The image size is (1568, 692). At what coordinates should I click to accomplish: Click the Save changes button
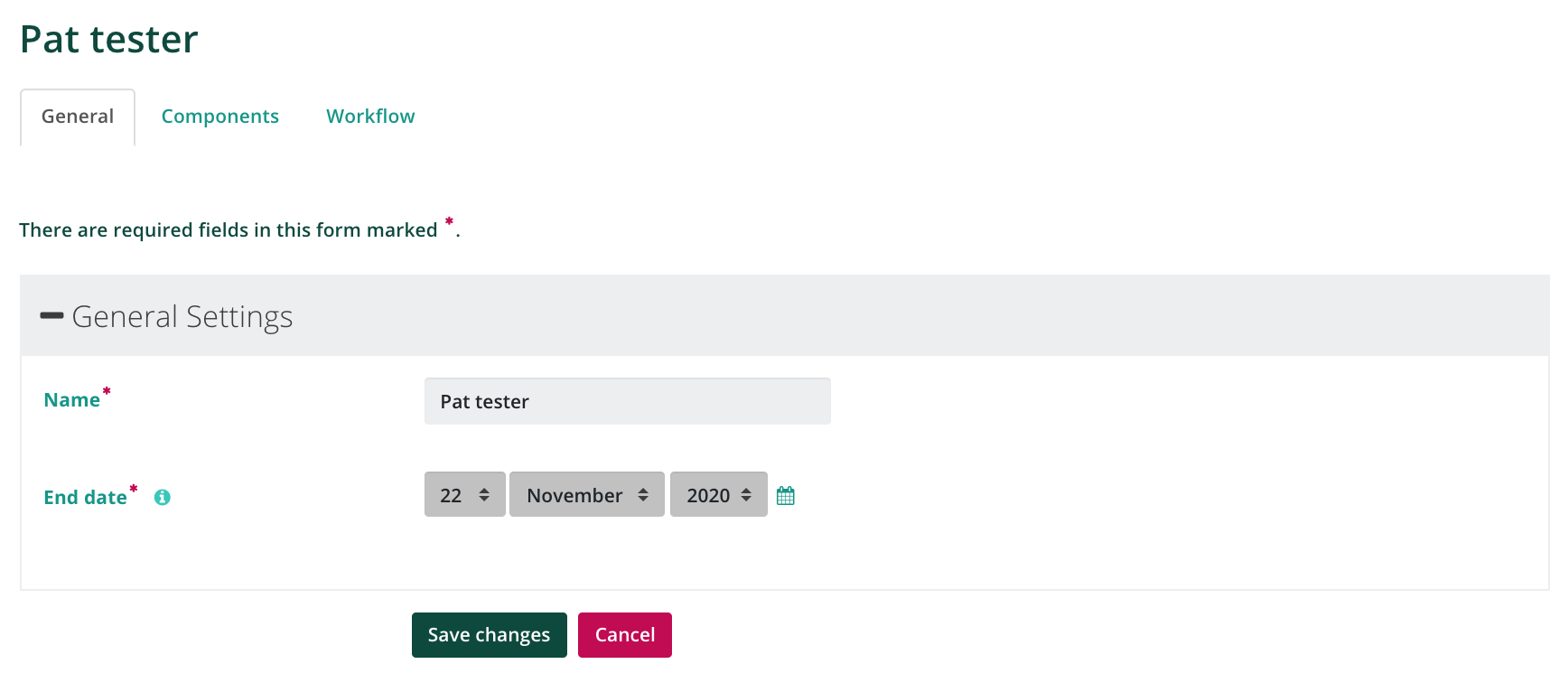coord(490,635)
